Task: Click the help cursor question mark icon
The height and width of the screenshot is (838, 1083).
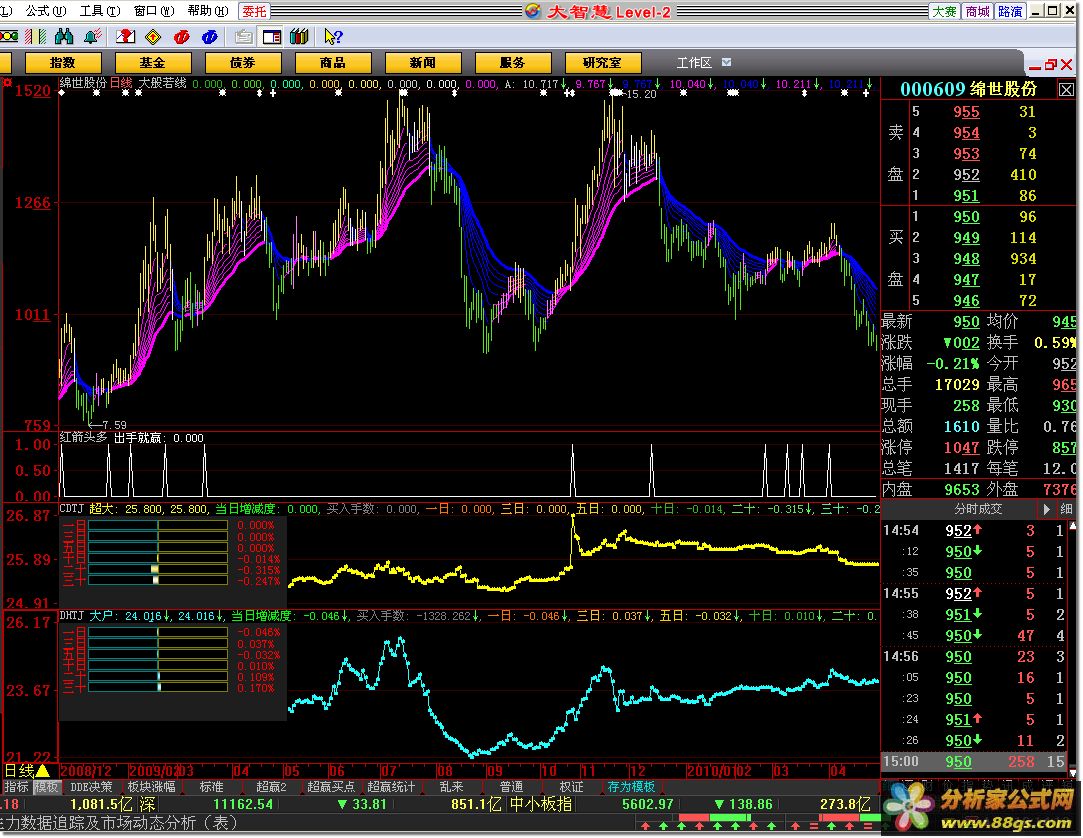Action: coord(333,37)
